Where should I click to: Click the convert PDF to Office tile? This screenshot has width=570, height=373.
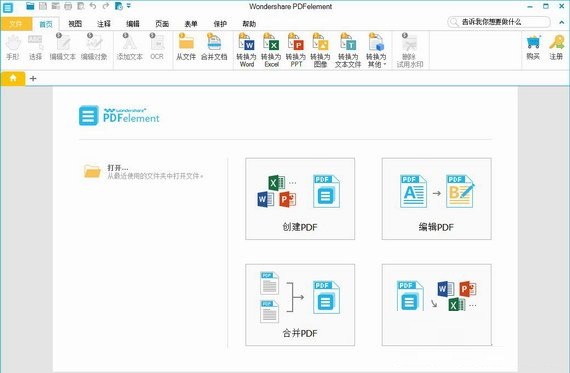tap(437, 305)
